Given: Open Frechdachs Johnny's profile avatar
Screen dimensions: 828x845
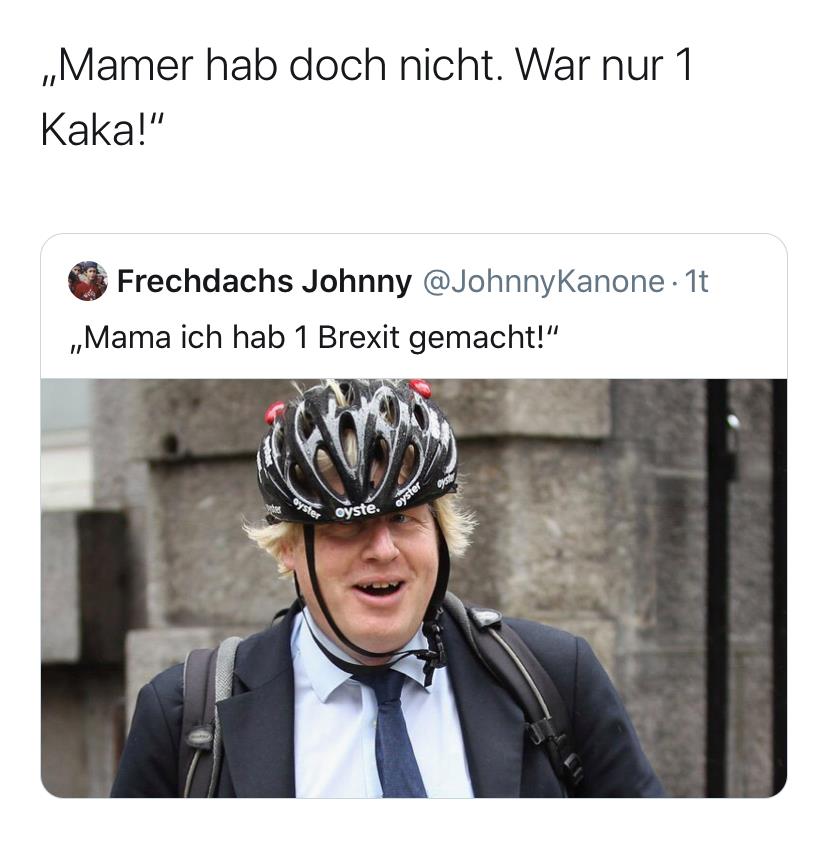Looking at the screenshot, I should (x=87, y=281).
